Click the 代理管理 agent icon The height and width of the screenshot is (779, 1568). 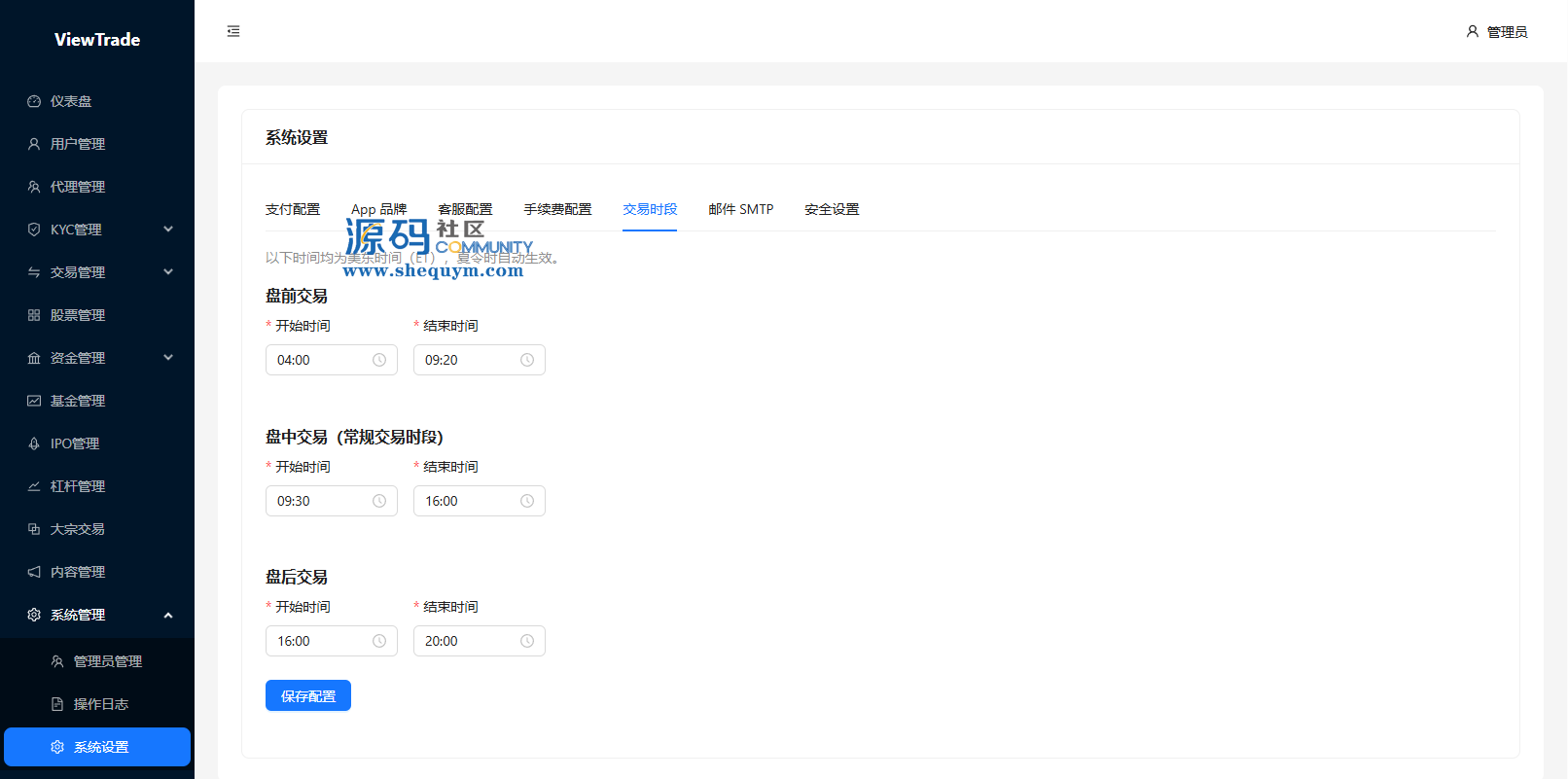click(x=34, y=187)
